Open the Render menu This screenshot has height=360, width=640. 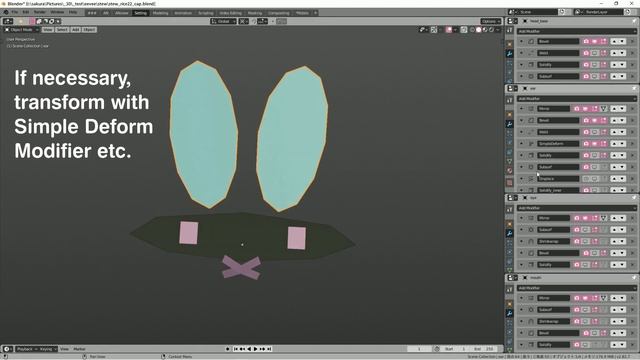pyautogui.click(x=40, y=12)
